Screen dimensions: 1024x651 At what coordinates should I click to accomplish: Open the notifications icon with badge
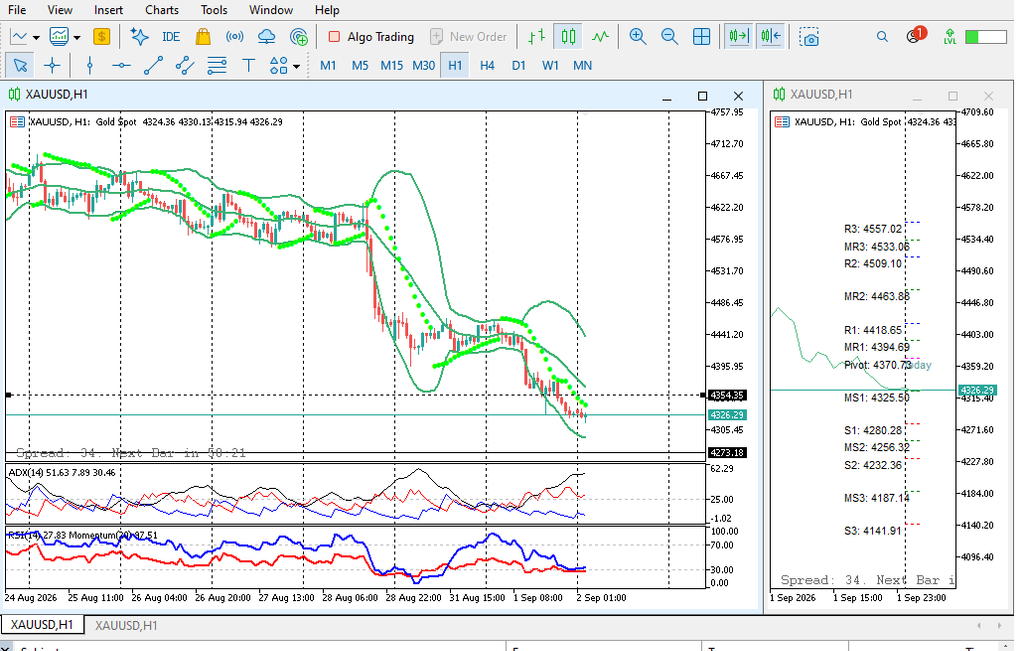click(x=916, y=36)
